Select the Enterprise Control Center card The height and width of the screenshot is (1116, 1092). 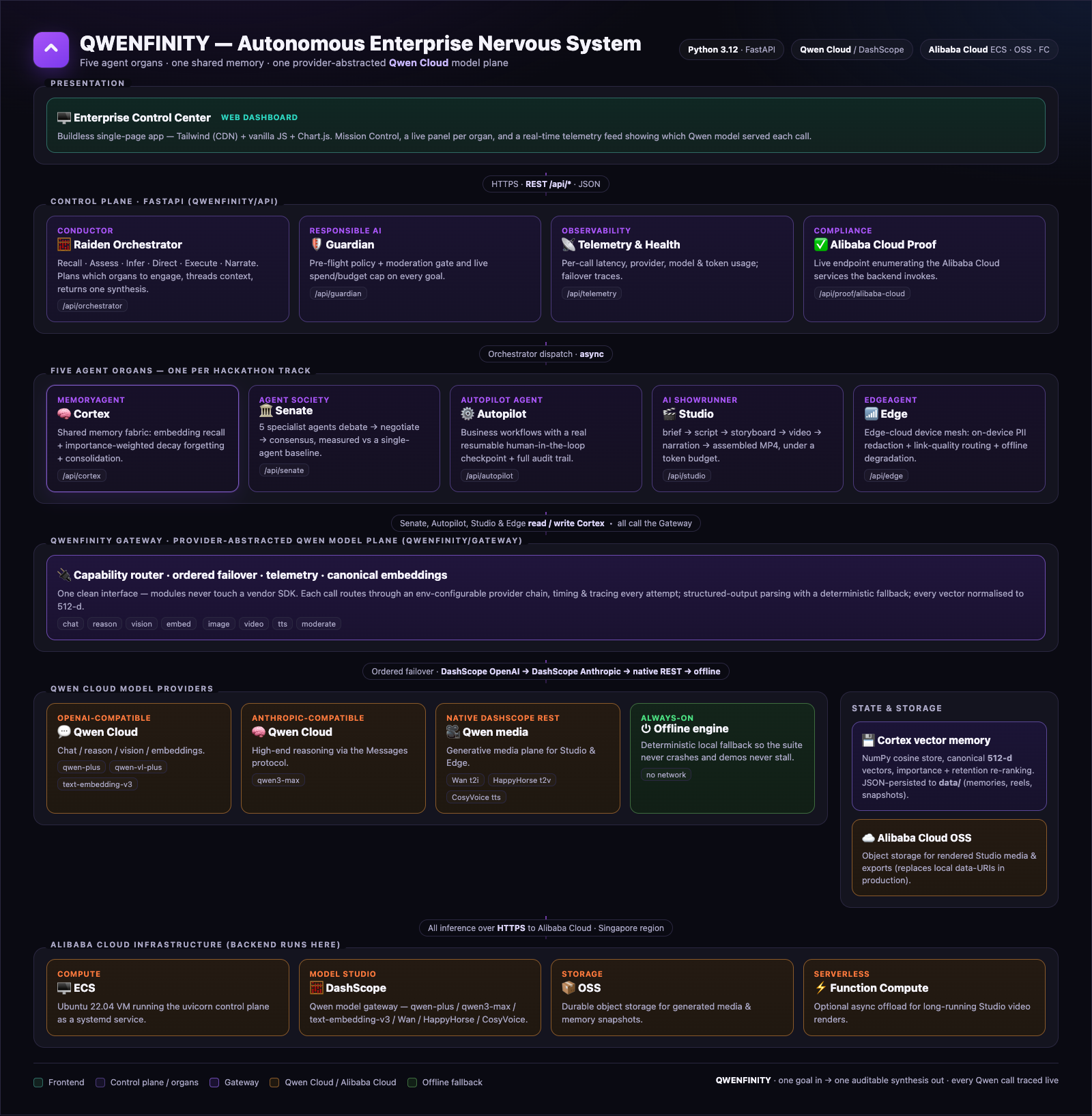(x=546, y=126)
